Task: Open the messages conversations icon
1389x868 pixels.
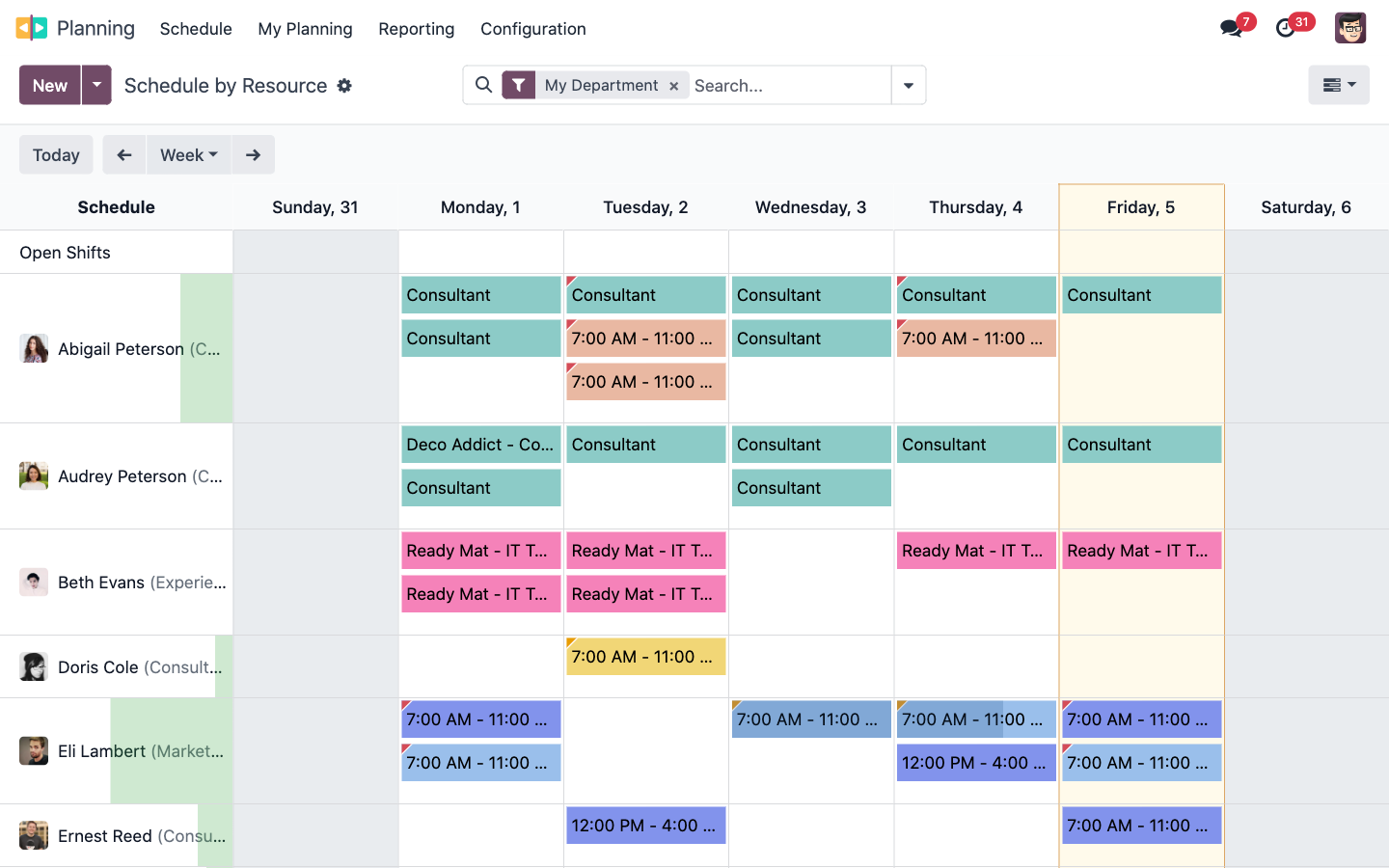Action: click(1231, 28)
